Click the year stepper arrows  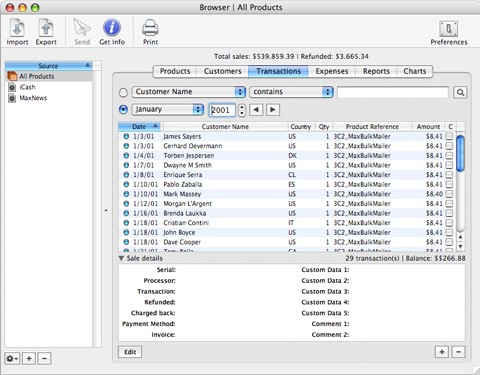tap(242, 110)
